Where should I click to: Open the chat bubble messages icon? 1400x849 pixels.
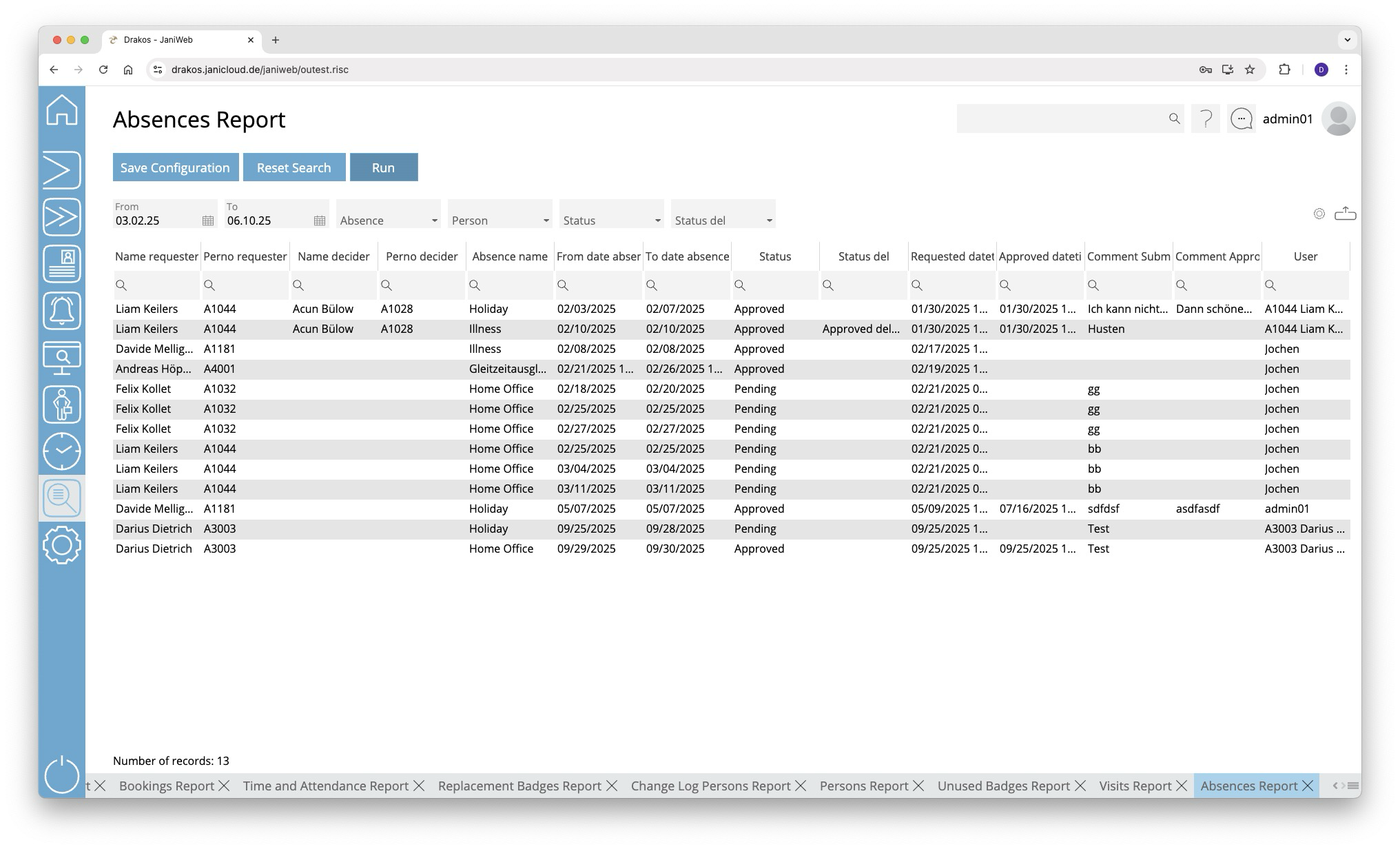[1241, 119]
